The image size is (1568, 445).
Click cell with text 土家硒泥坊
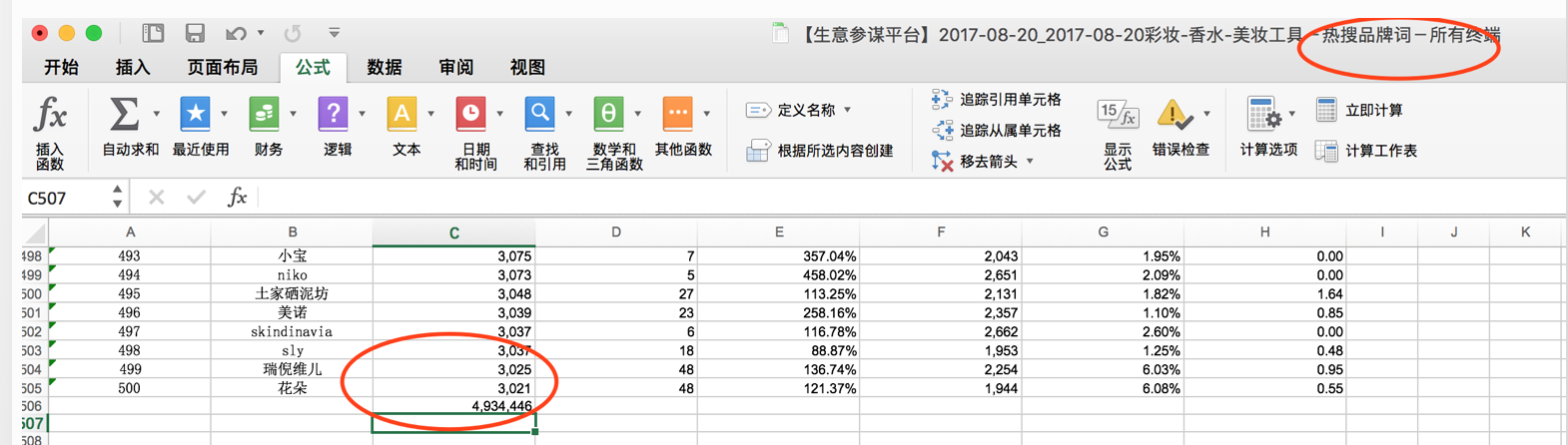coord(292,293)
